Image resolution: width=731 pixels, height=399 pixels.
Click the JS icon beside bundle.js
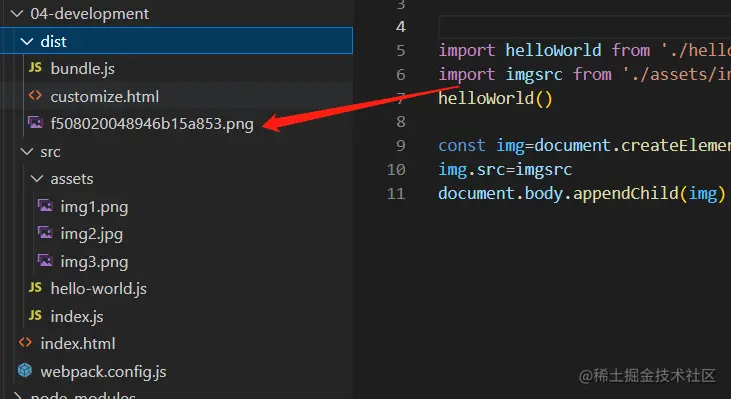[x=35, y=68]
